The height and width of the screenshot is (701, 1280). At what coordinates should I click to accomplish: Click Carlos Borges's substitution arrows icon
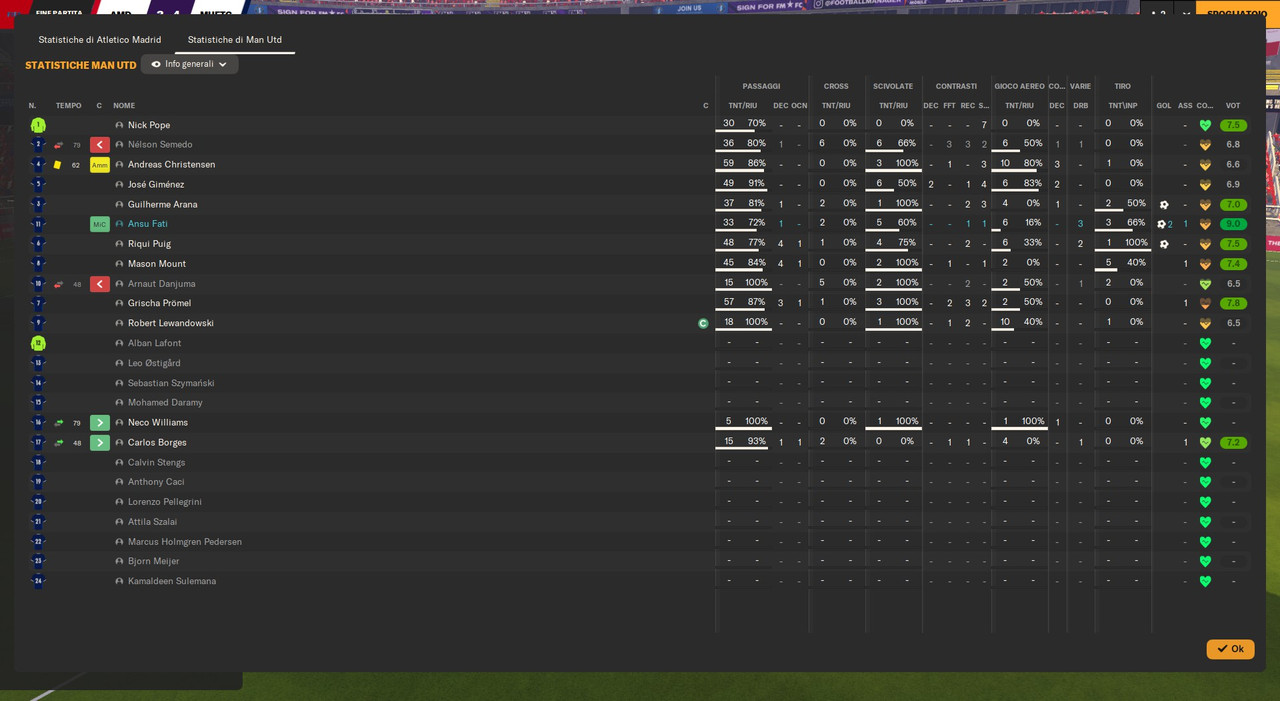58,443
